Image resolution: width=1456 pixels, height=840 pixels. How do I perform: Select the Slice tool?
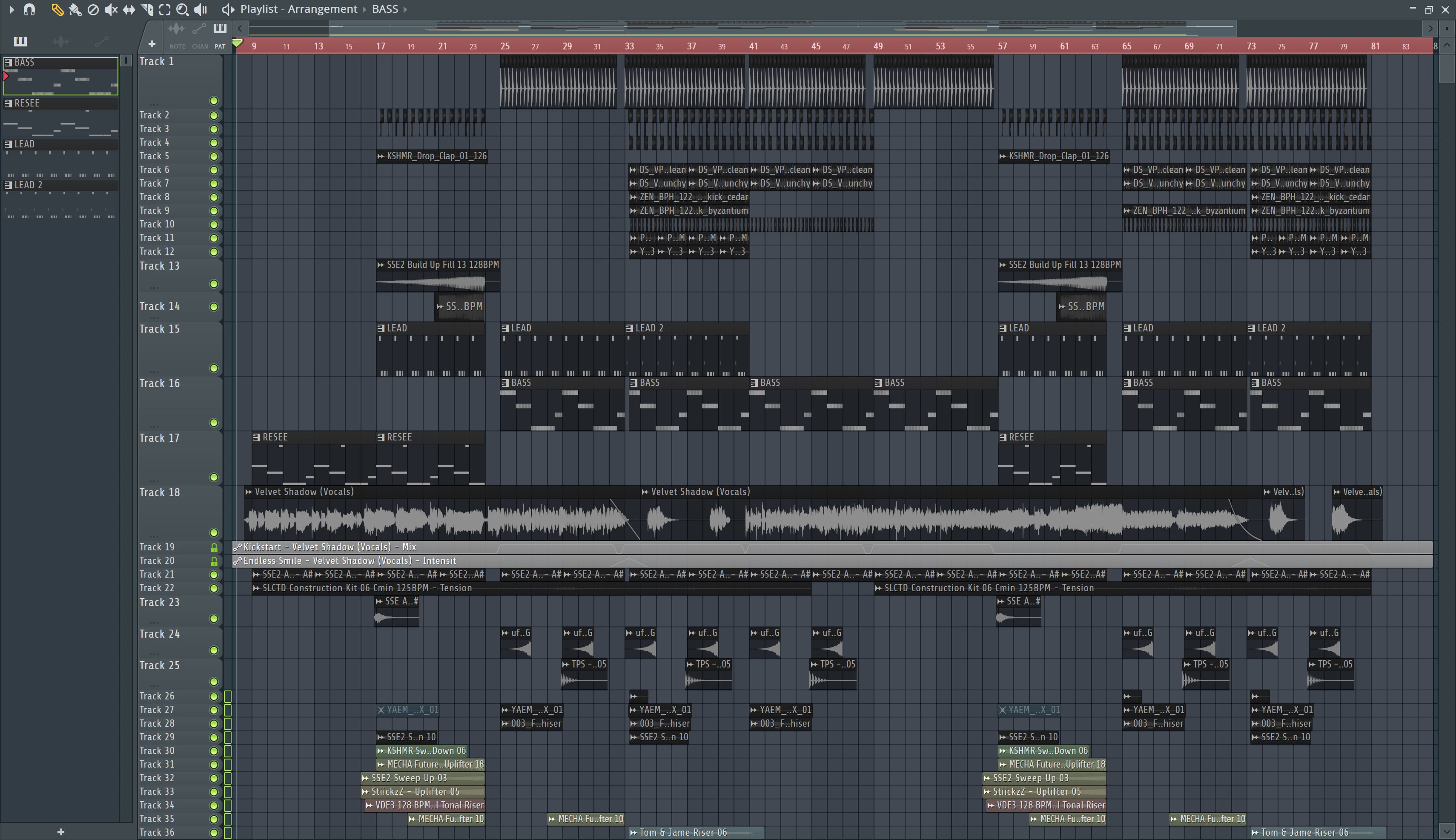(146, 9)
